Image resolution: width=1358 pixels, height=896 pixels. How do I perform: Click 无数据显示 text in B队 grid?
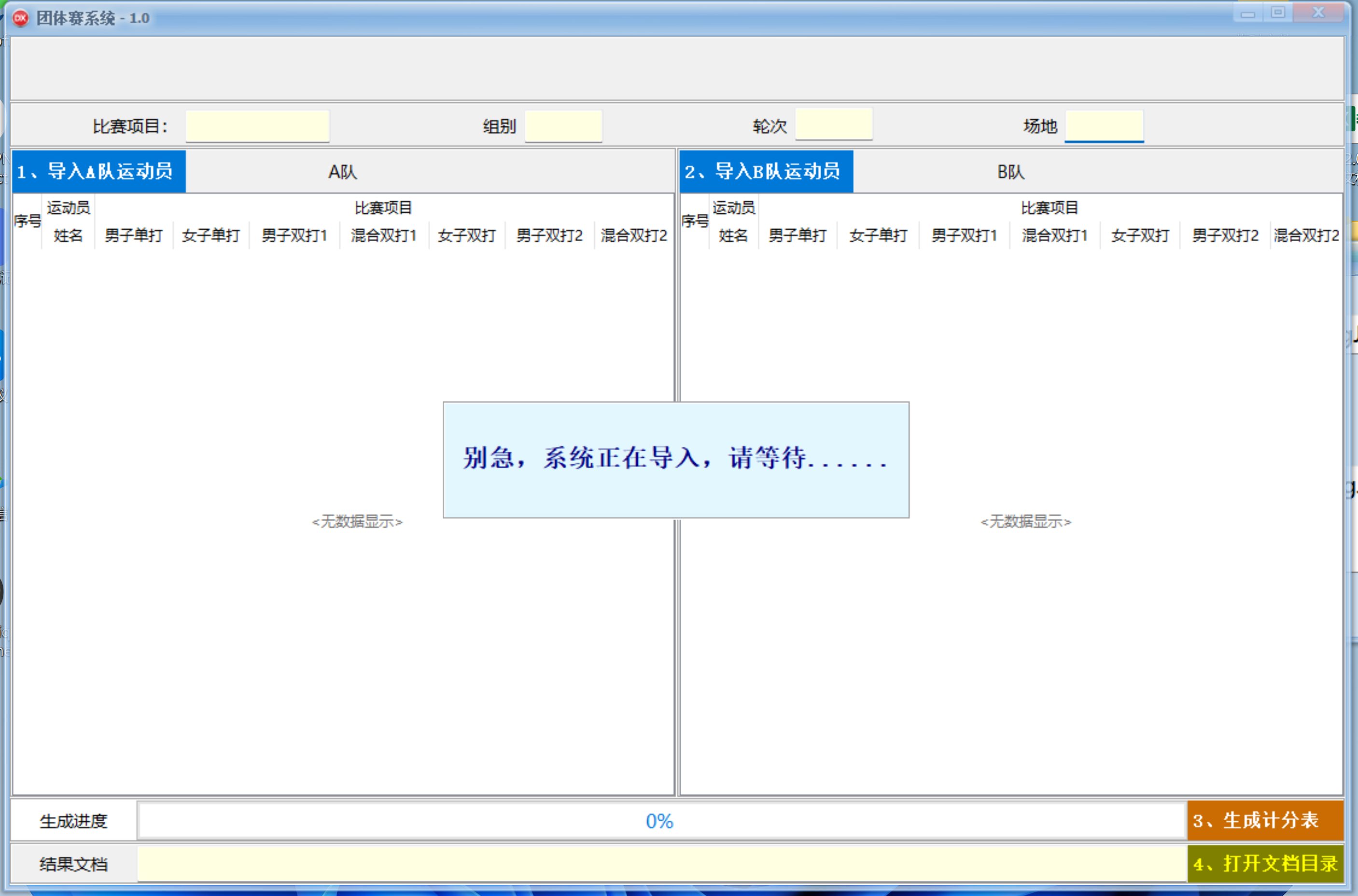[1026, 522]
